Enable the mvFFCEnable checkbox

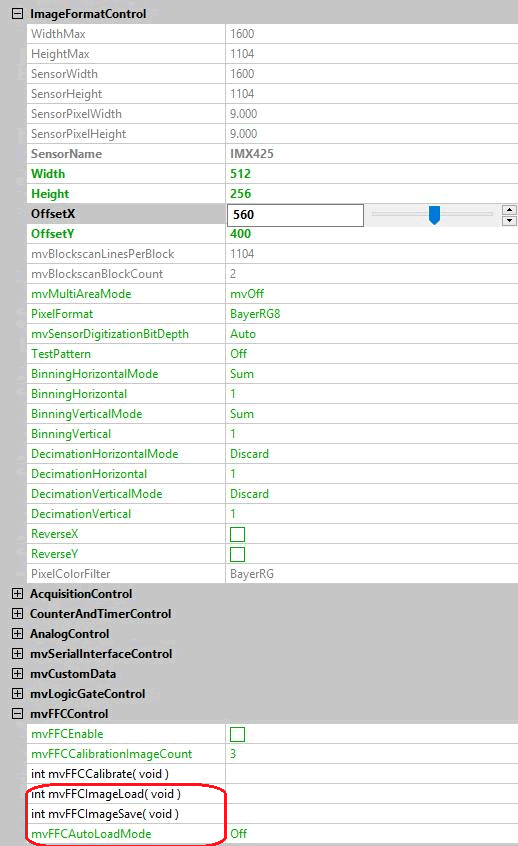tap(237, 734)
